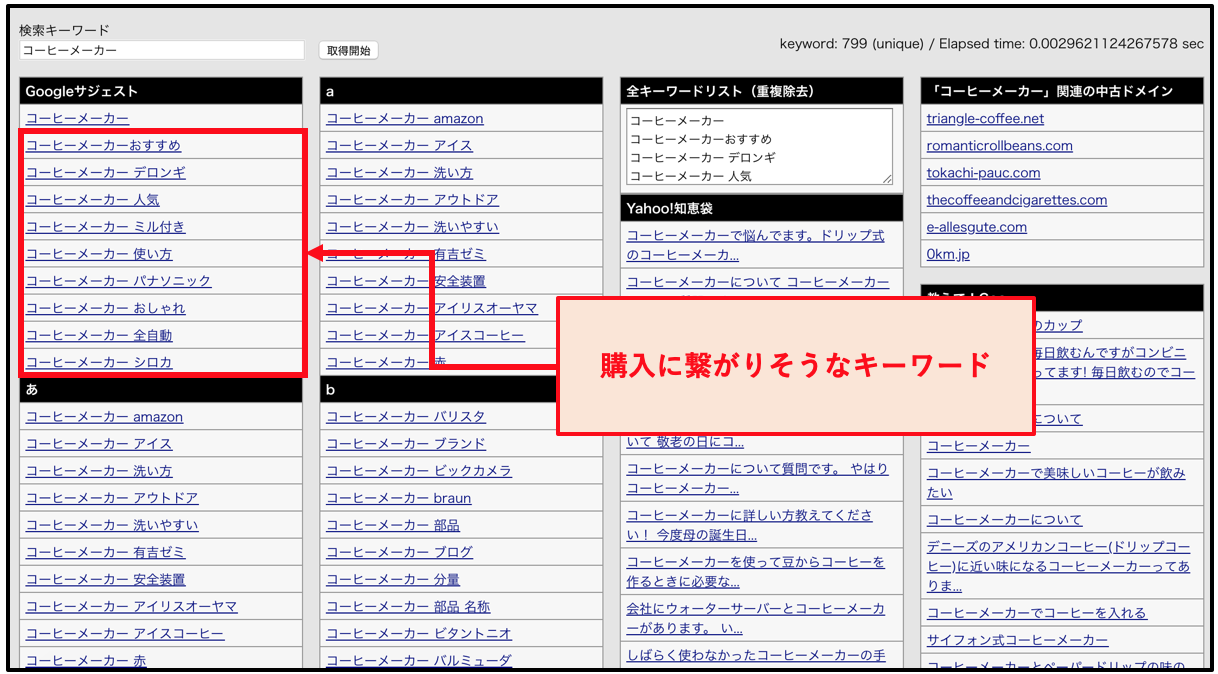The width and height of the screenshot is (1218, 674).
Task: Select コーヒーメーカー アイリスオーヤマ in the あ section
Action: (x=131, y=606)
